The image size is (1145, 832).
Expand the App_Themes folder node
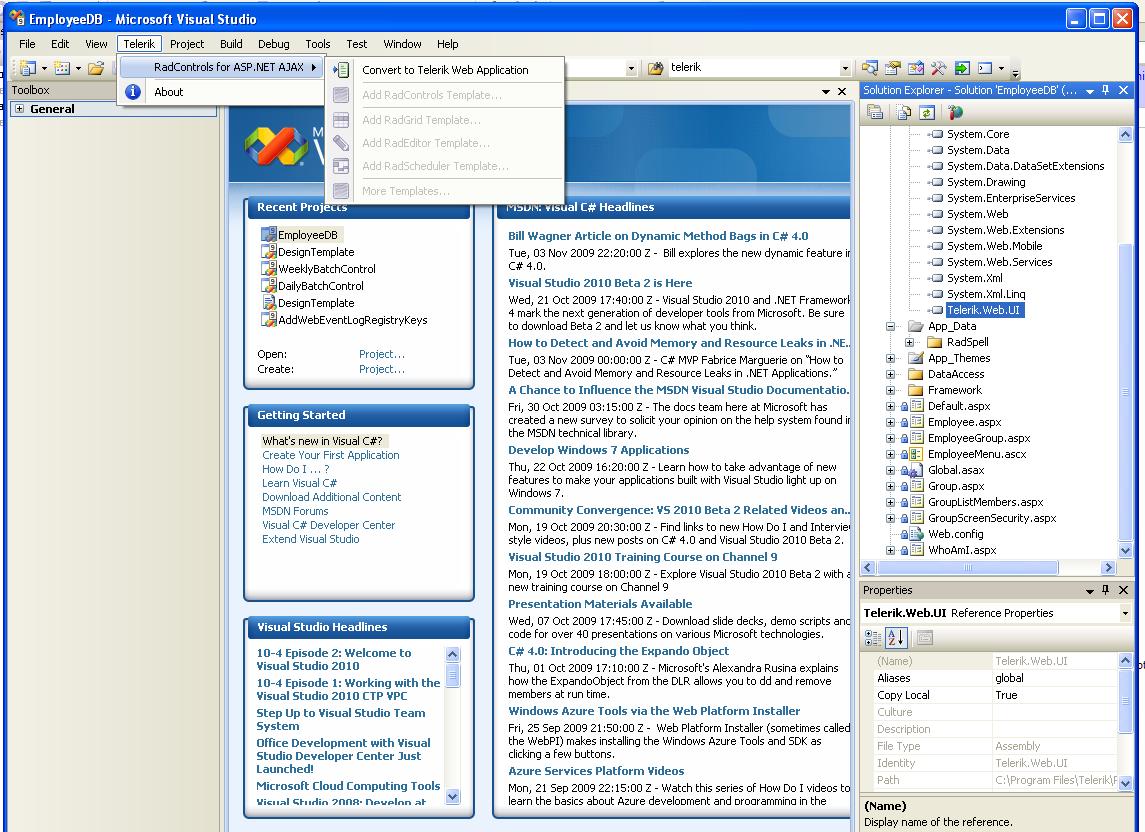890,359
